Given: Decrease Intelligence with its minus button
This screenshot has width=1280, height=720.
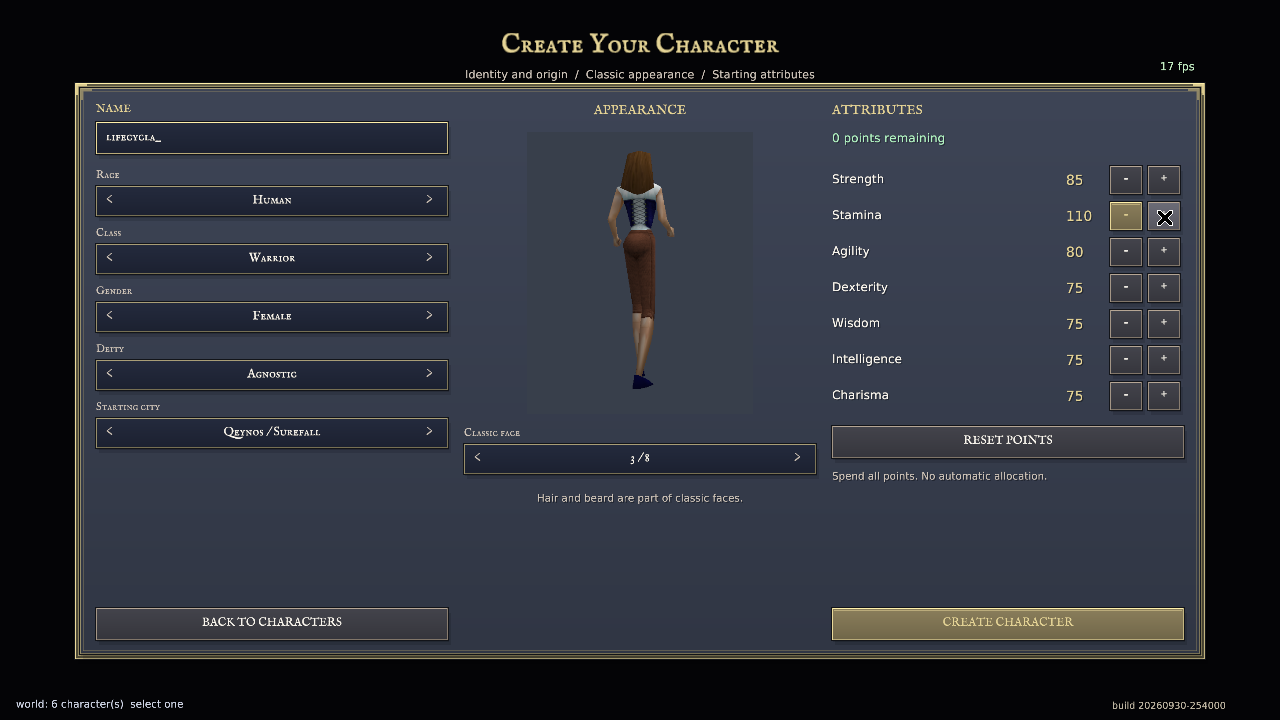Looking at the screenshot, I should (x=1126, y=360).
